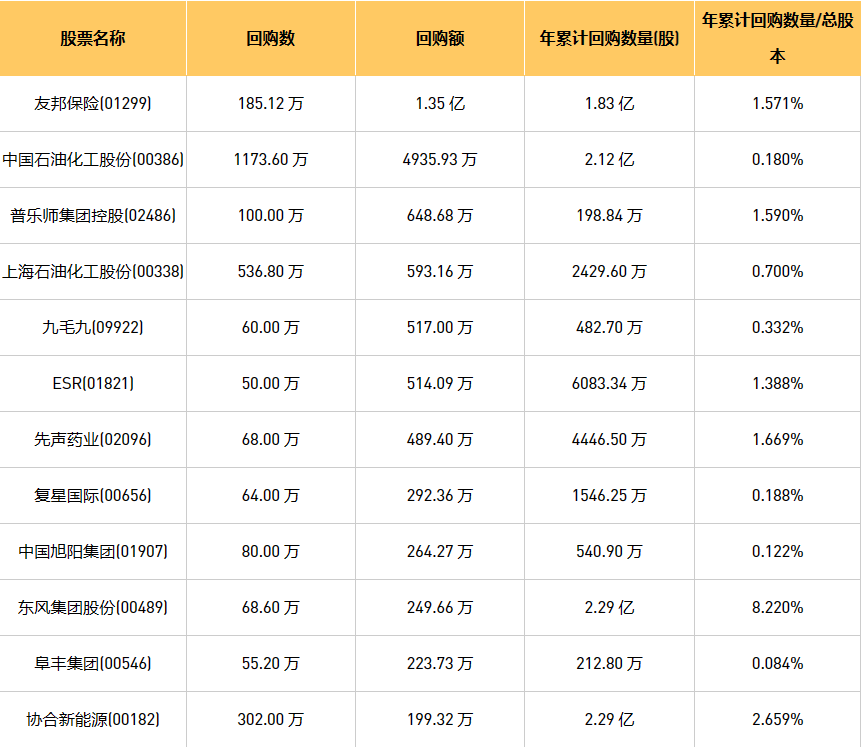
Task: Open the ESR(01821) stock entry
Action: tap(93, 383)
